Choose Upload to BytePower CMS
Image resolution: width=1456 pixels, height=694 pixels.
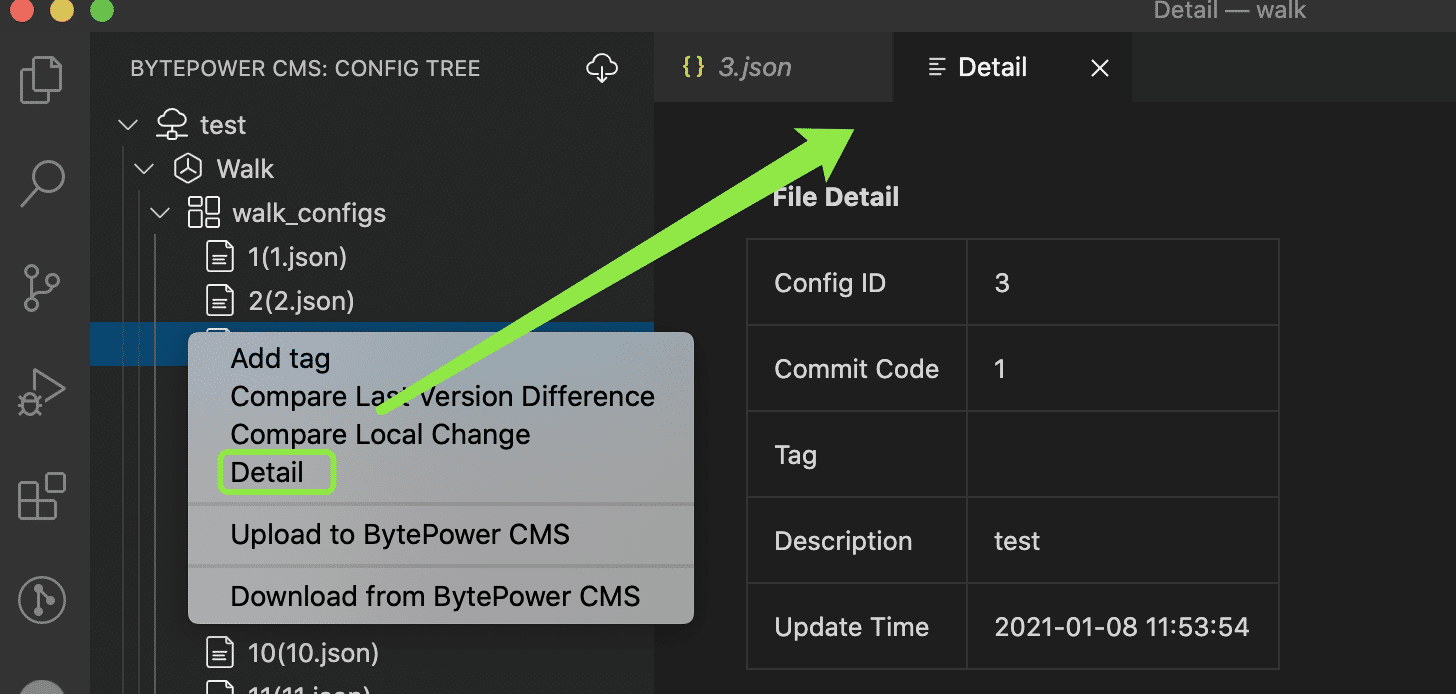[440, 534]
